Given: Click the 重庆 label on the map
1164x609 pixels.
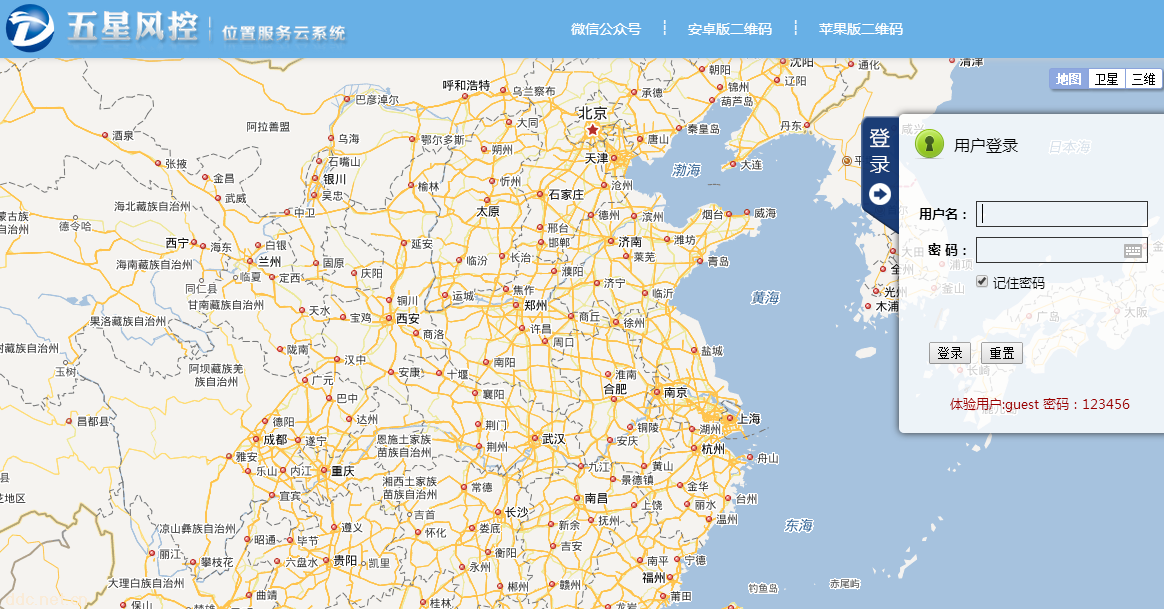Looking at the screenshot, I should pos(343,471).
